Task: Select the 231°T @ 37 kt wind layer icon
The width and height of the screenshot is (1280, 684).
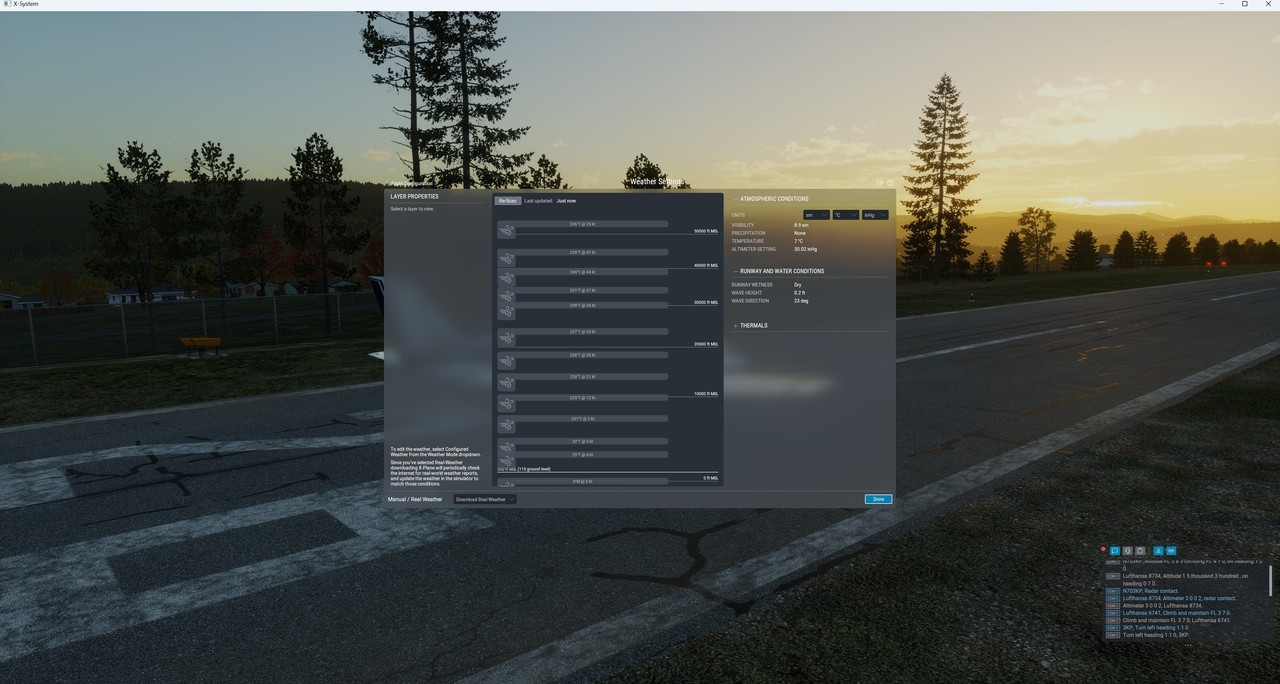Action: 507,296
